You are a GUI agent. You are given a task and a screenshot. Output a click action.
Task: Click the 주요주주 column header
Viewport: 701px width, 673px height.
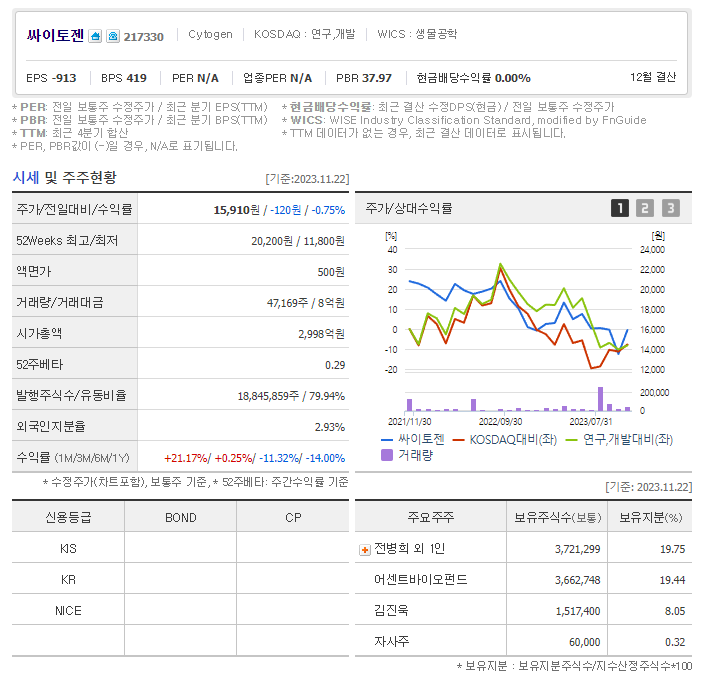[431, 517]
